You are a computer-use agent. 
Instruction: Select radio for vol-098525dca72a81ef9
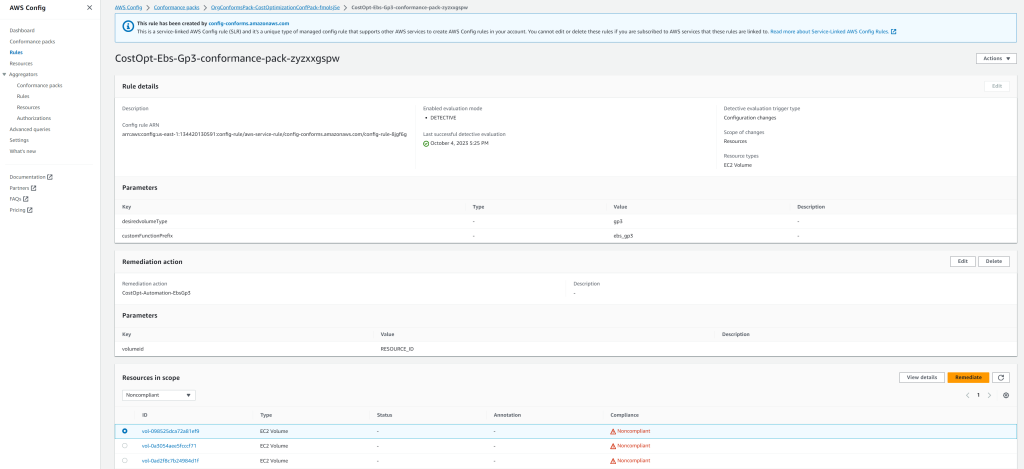125,431
